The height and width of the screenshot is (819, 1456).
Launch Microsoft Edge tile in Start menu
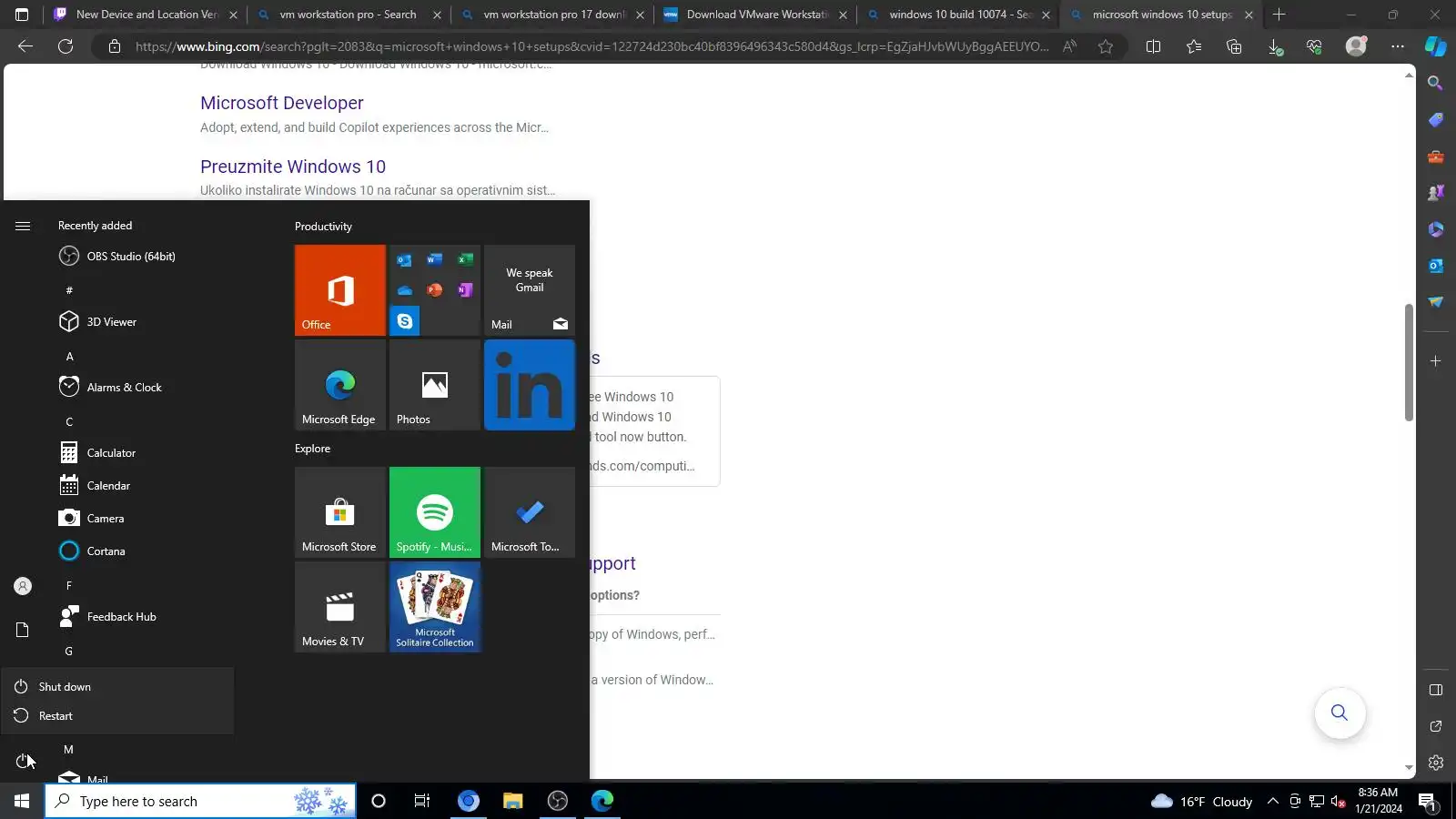[339, 385]
